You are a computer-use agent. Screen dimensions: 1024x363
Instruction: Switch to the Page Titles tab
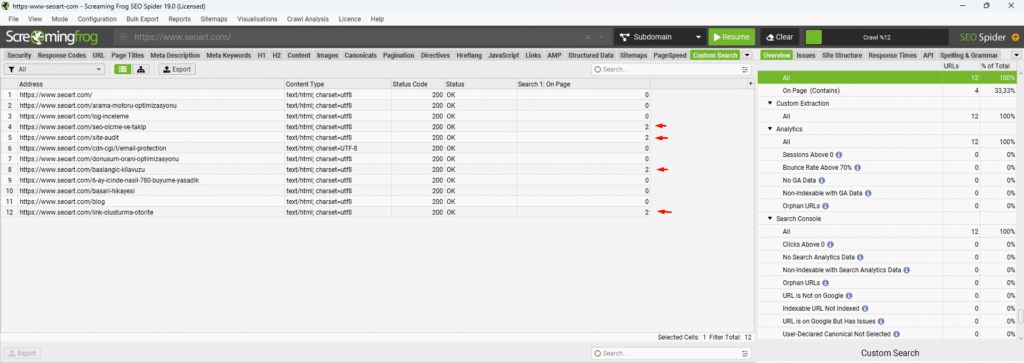(x=128, y=55)
